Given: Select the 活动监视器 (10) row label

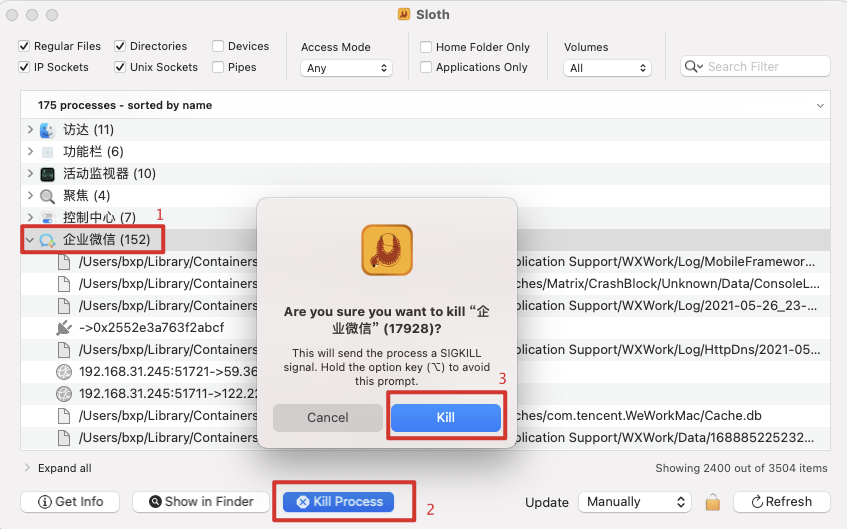Looking at the screenshot, I should [x=109, y=174].
